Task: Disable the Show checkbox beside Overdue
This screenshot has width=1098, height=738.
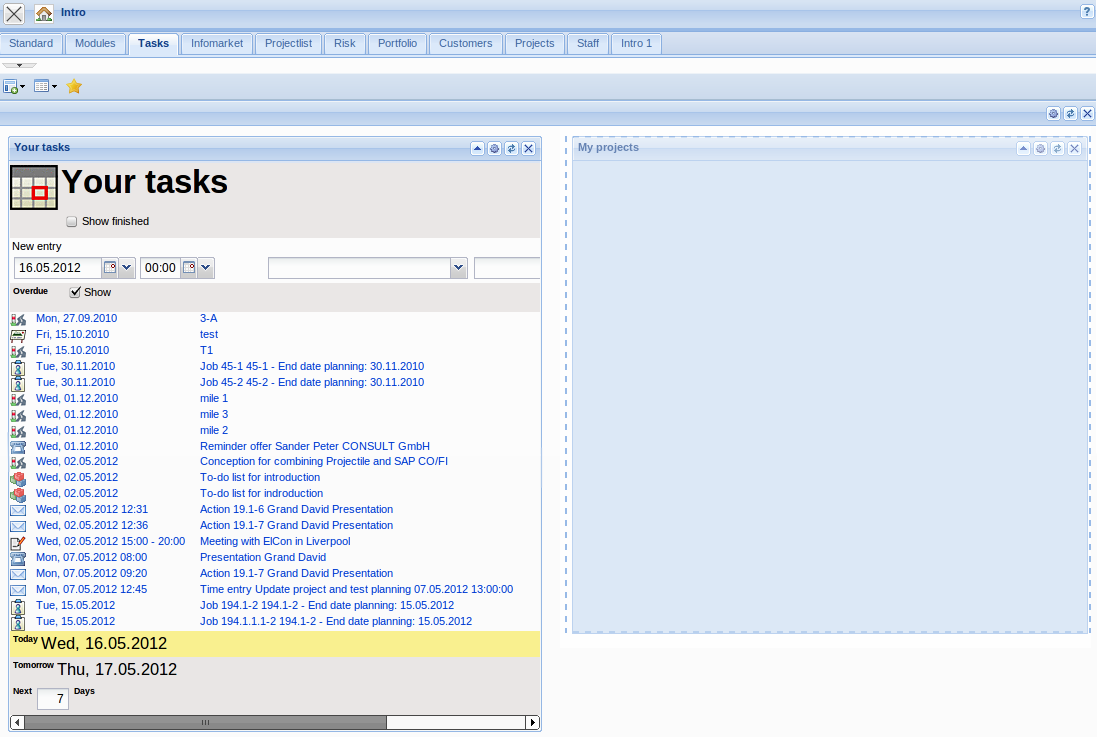Action: tap(76, 291)
